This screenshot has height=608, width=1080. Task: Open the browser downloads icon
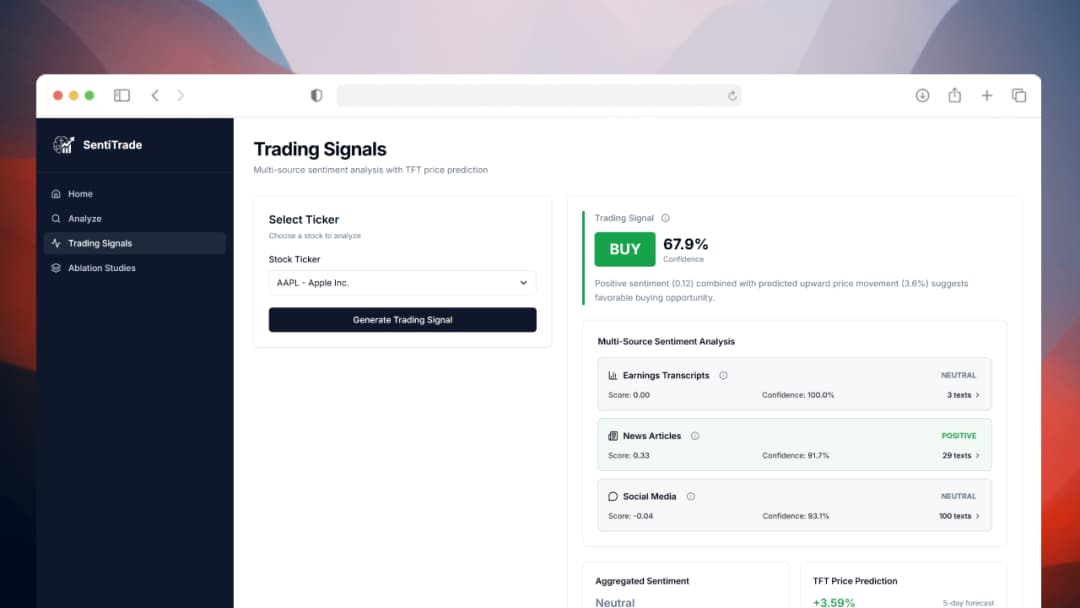[x=922, y=96]
